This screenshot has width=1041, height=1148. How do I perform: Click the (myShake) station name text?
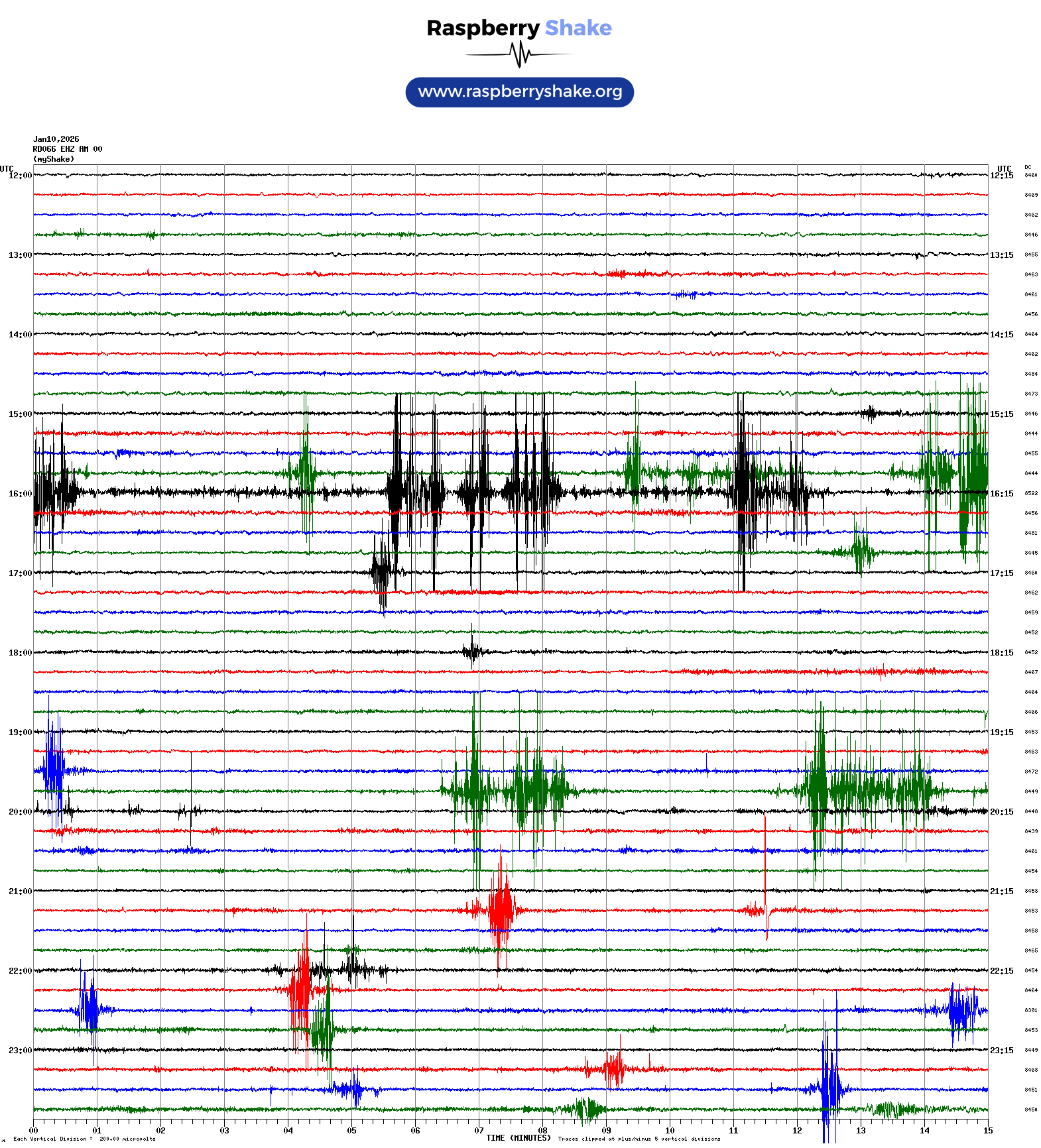pos(54,159)
